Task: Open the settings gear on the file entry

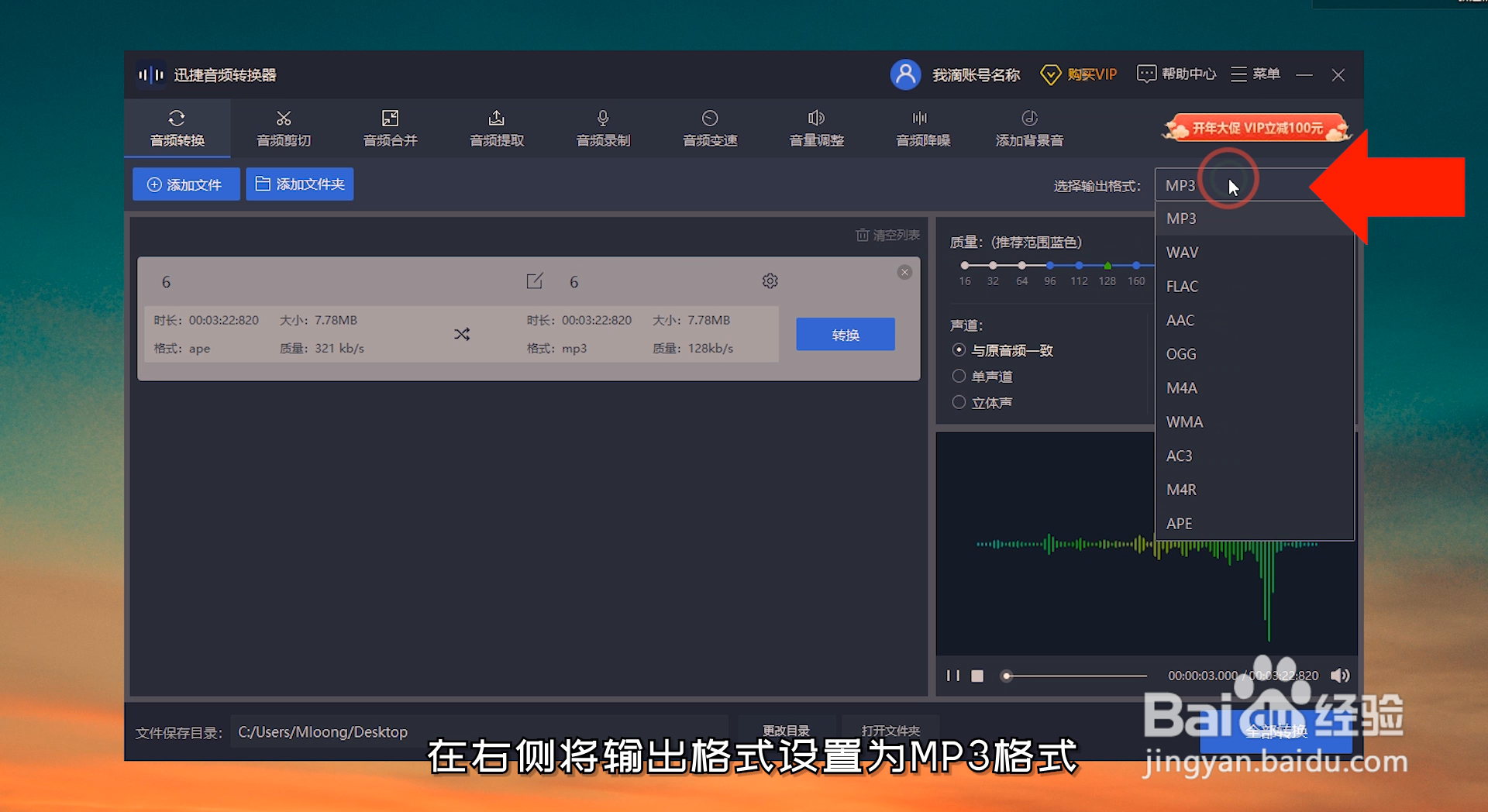Action: pos(770,280)
